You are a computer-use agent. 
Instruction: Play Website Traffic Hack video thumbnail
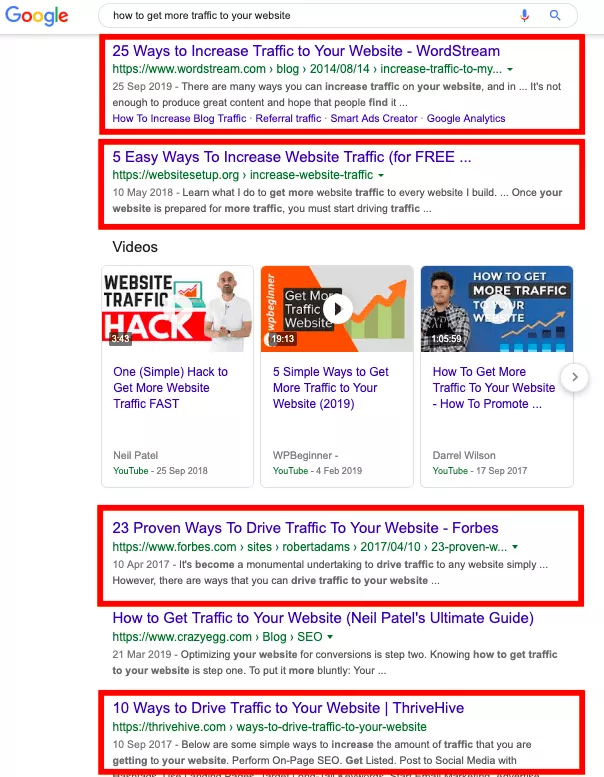tap(177, 309)
